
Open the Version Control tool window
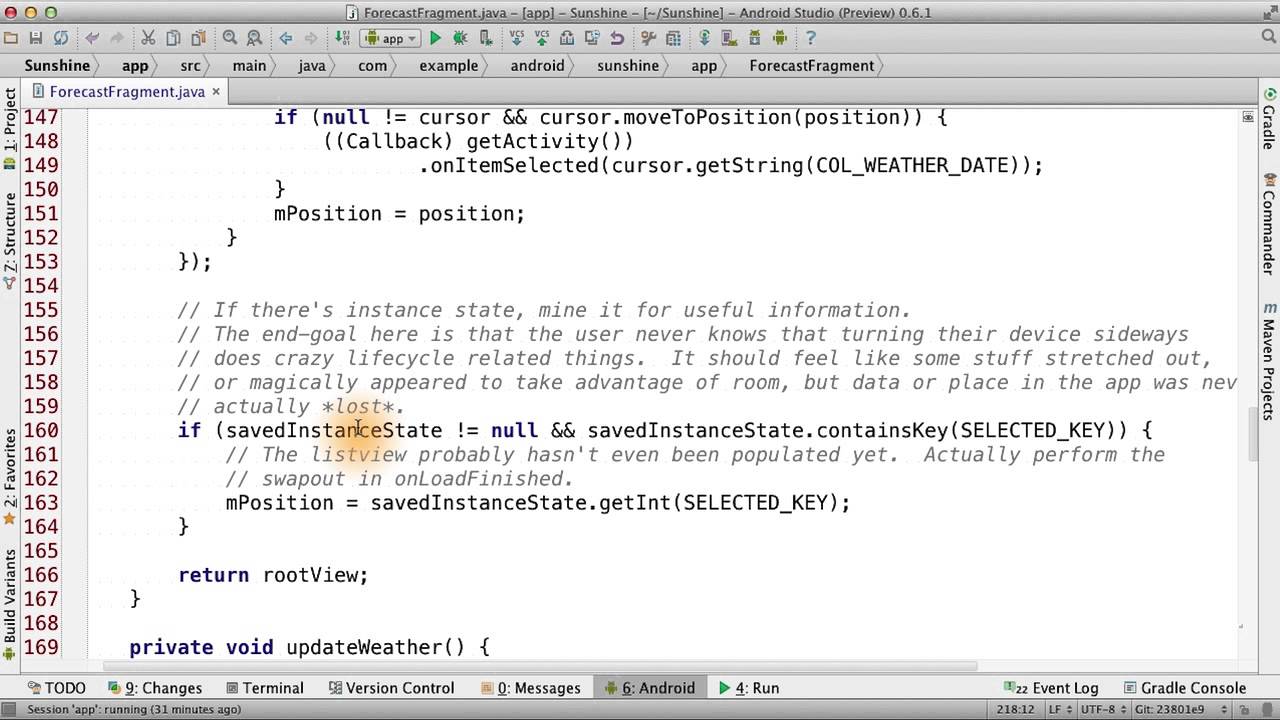[391, 688]
